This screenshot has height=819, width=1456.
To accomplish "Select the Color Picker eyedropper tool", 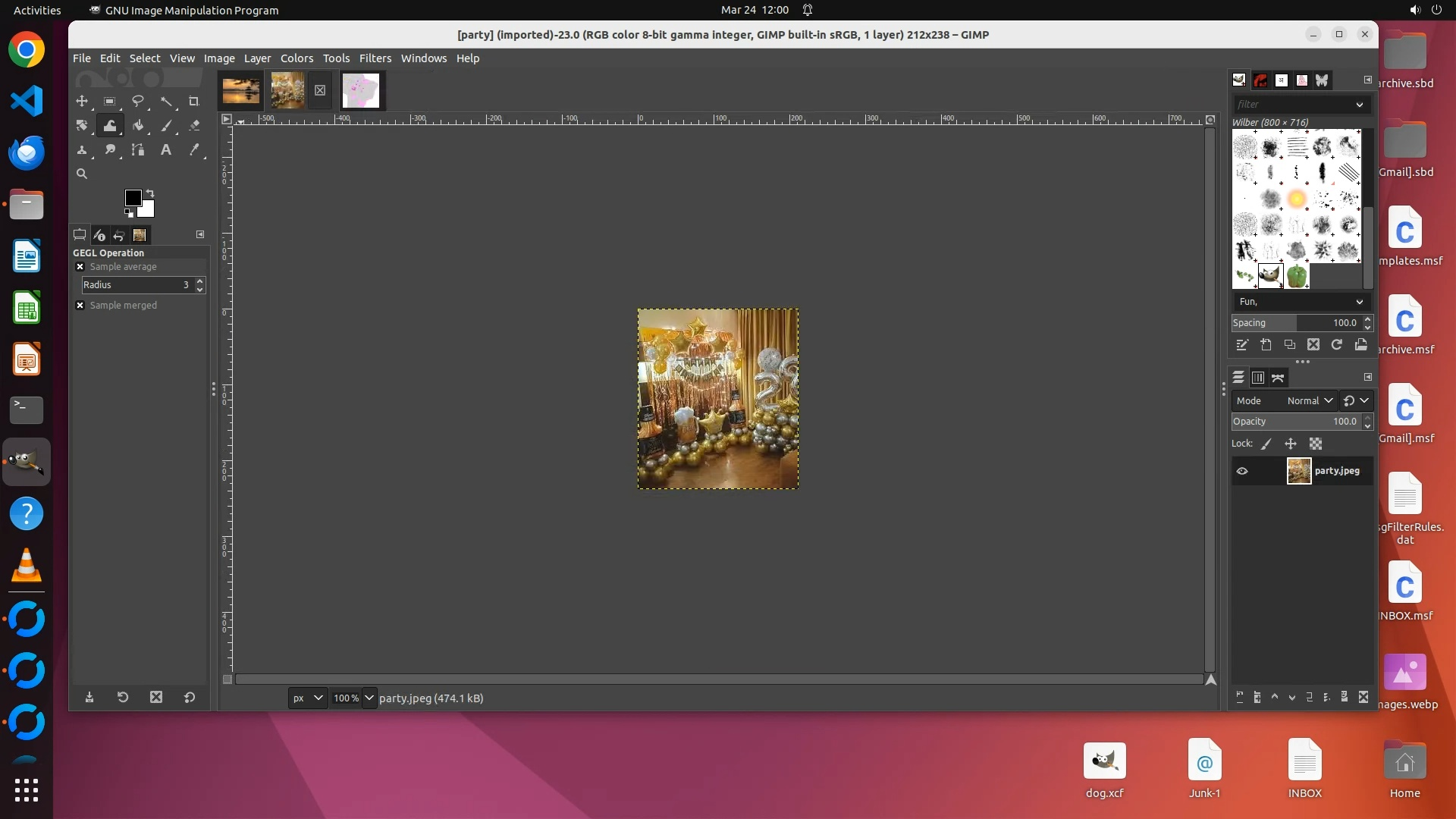I will coord(193,150).
